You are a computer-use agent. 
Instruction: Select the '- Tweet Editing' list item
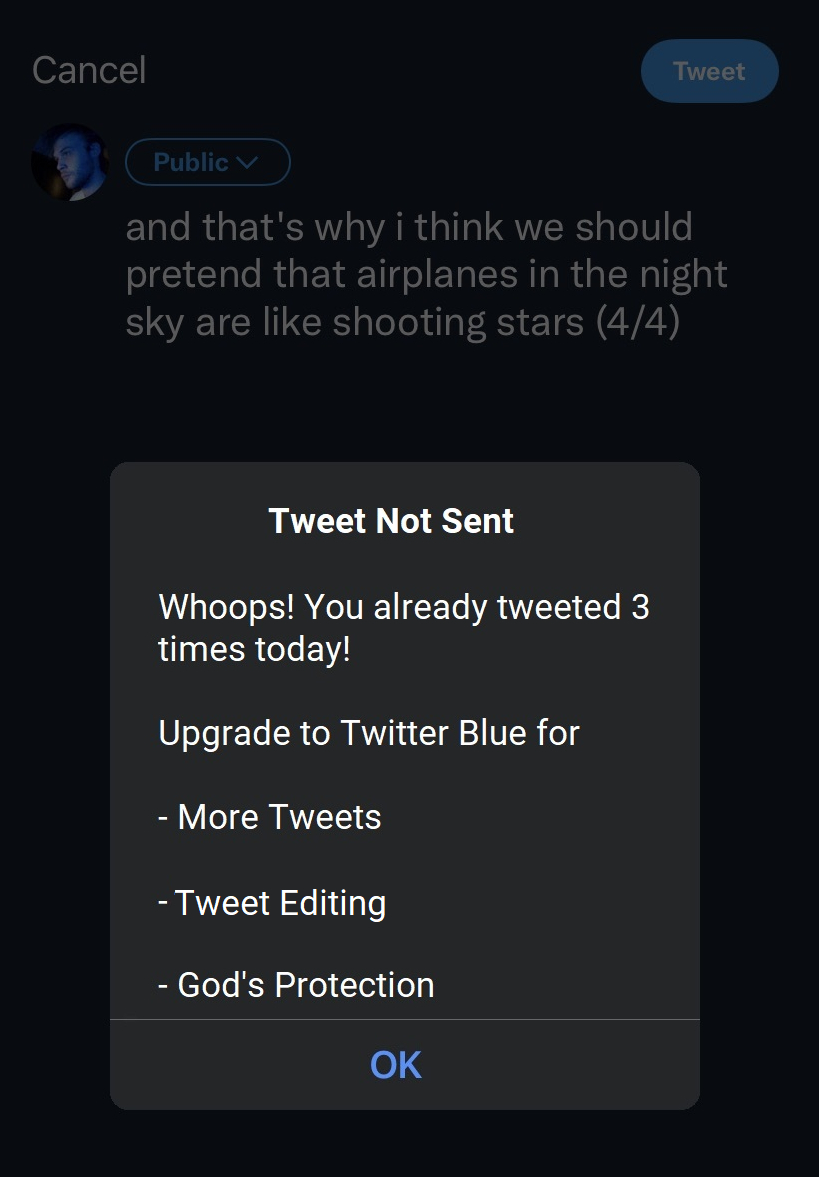(272, 903)
